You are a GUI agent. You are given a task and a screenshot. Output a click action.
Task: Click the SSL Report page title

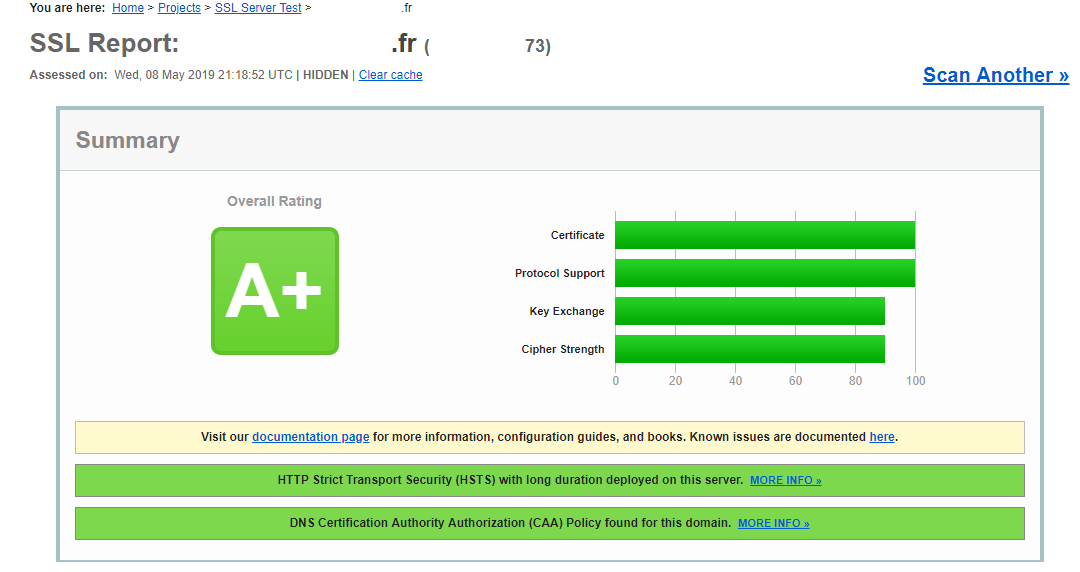tap(104, 44)
